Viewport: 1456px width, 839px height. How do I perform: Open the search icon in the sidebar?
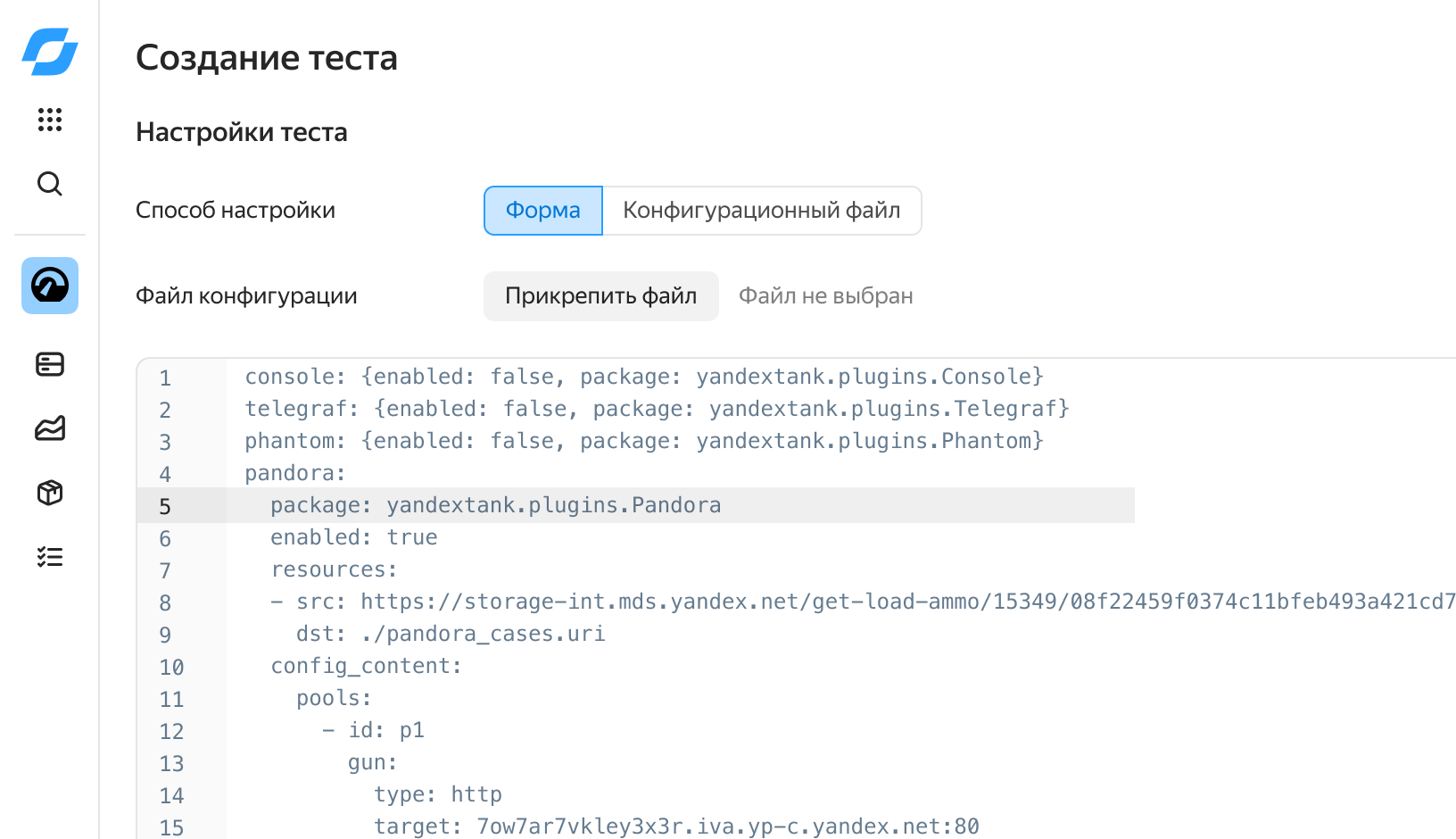(x=50, y=184)
